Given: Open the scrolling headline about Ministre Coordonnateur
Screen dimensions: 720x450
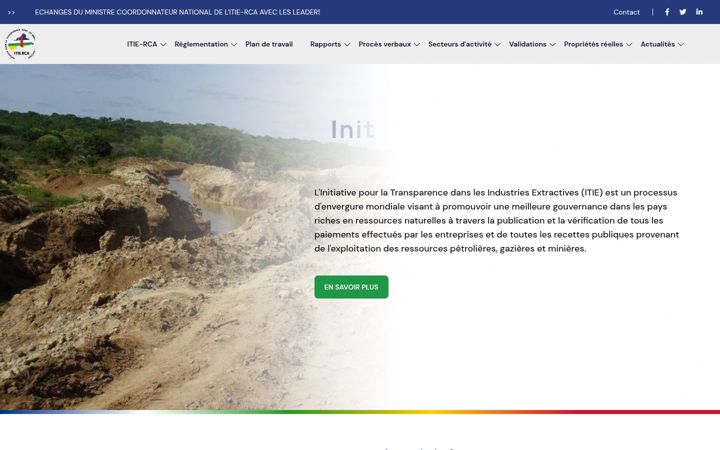Looking at the screenshot, I should click(x=177, y=12).
